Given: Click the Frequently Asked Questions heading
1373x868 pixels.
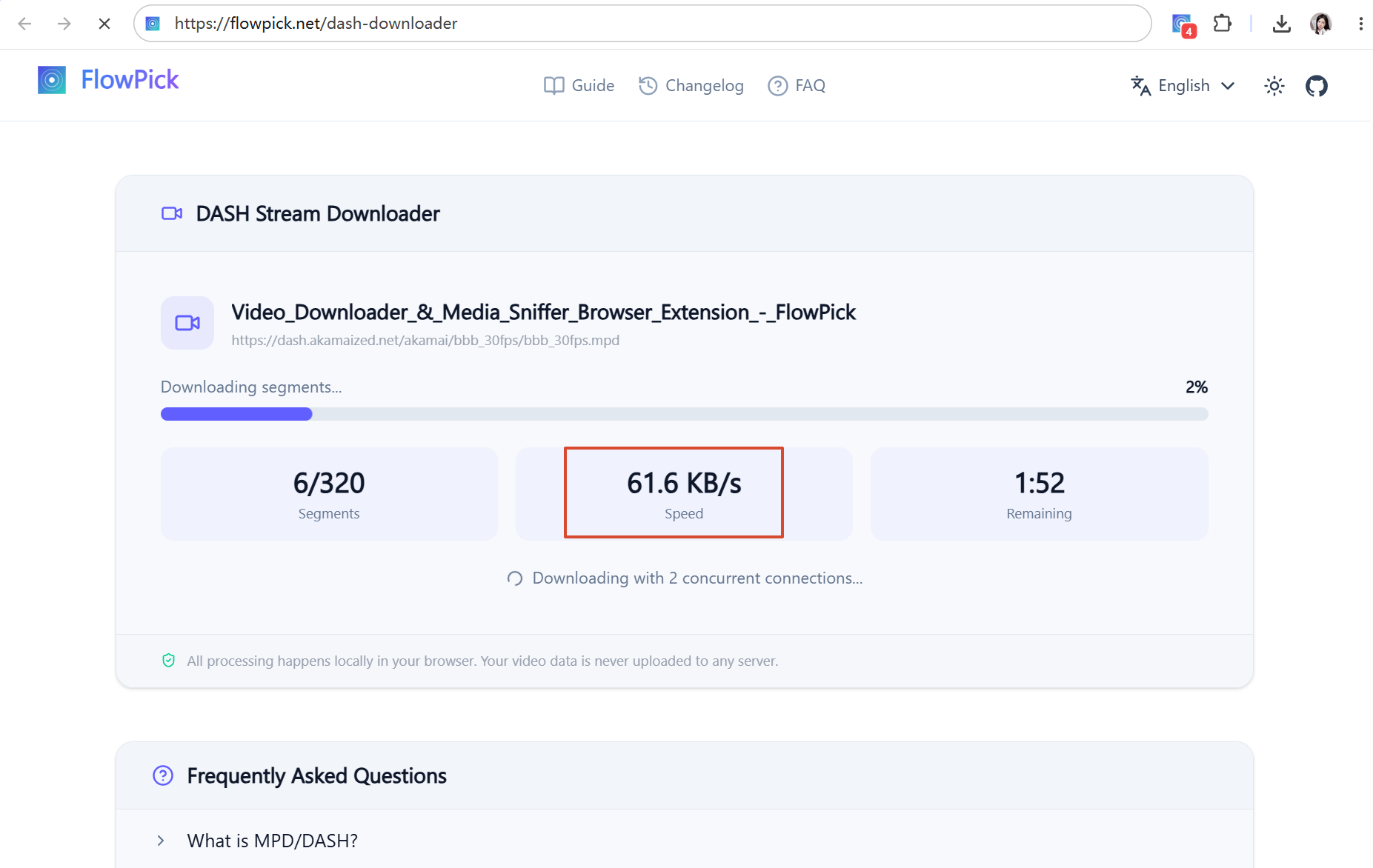Looking at the screenshot, I should 316,776.
